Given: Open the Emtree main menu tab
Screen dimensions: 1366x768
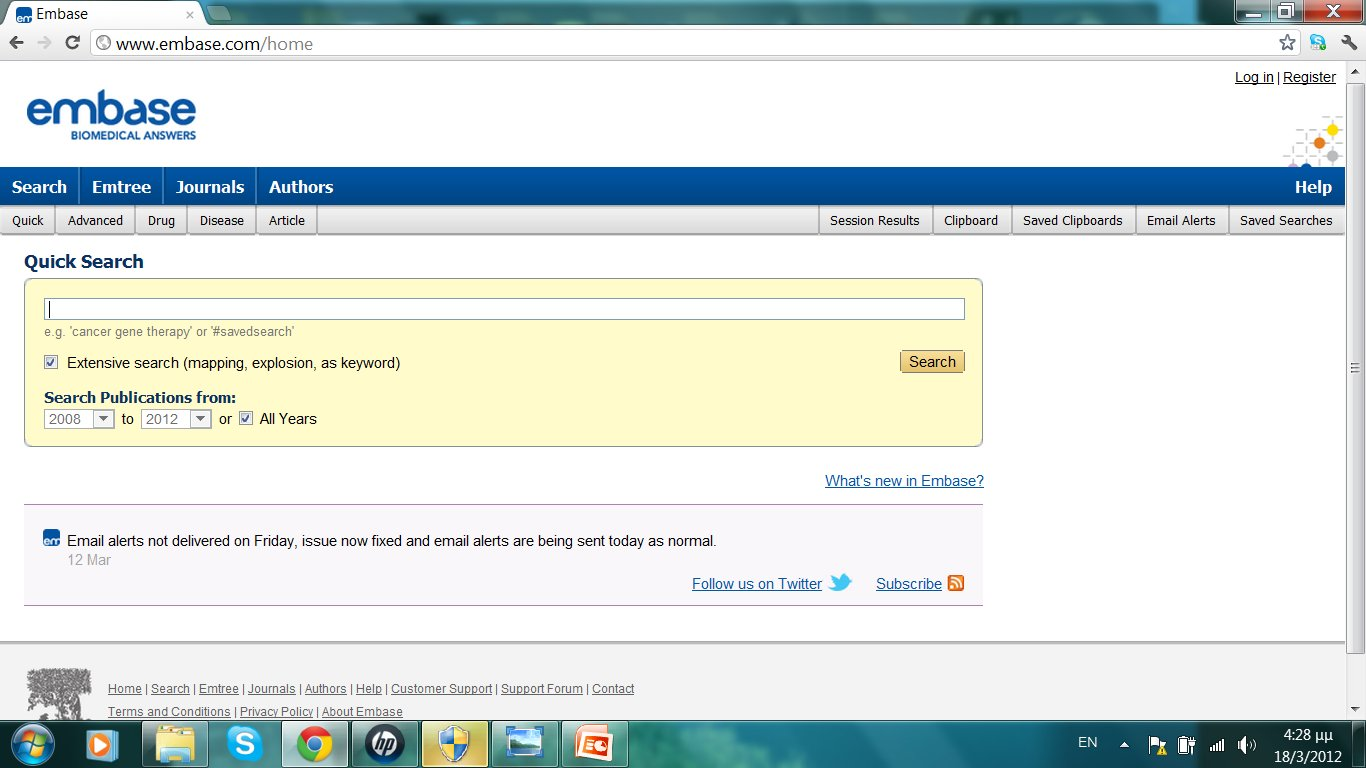Looking at the screenshot, I should coord(121,187).
